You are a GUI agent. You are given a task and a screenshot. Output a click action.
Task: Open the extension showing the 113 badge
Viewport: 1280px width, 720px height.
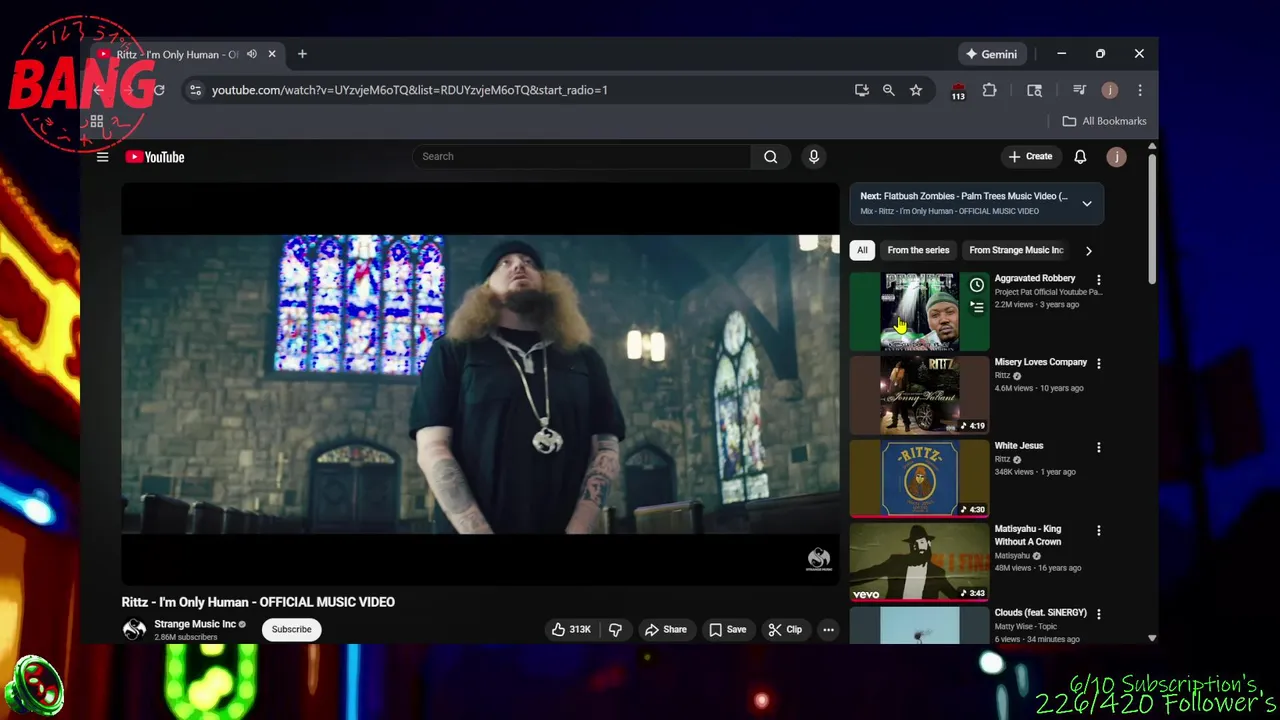click(x=958, y=91)
